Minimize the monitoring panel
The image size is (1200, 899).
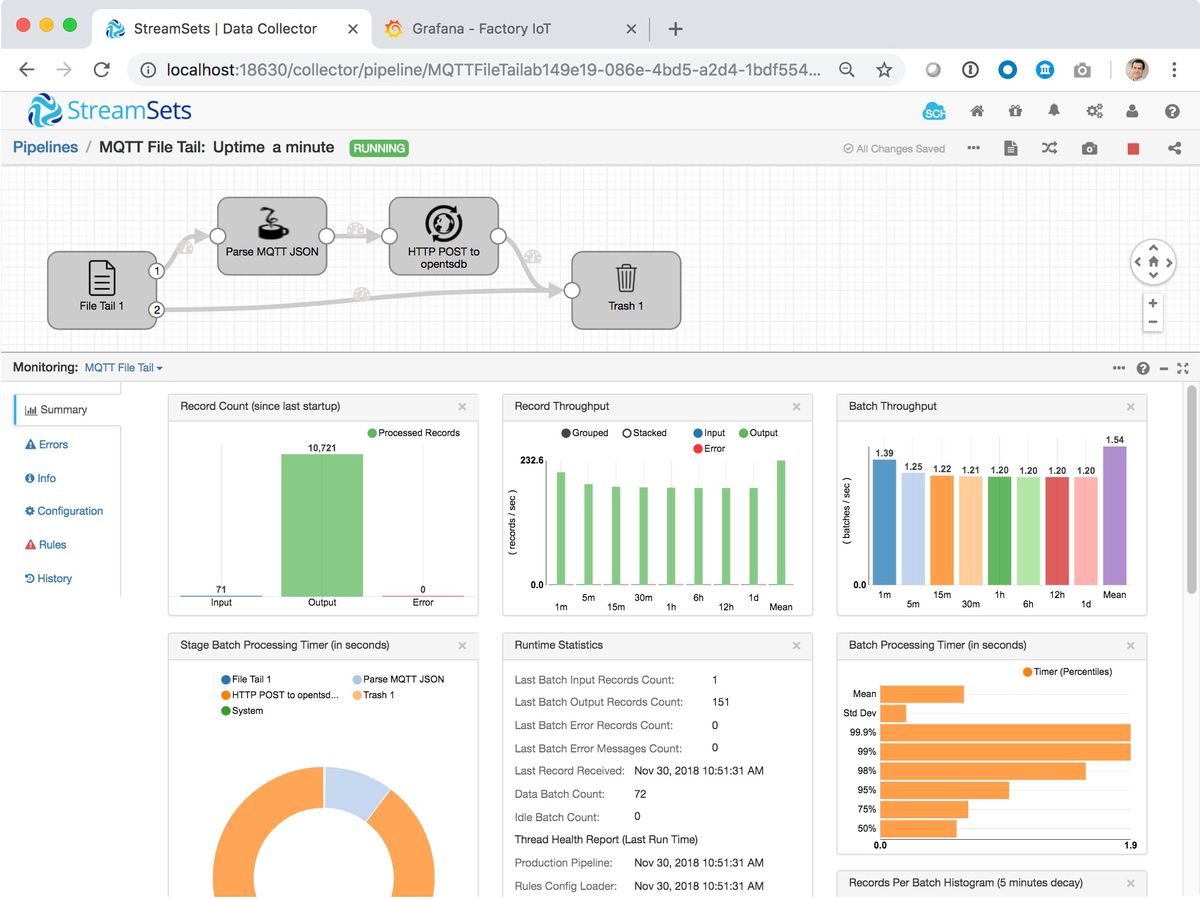click(x=1164, y=368)
